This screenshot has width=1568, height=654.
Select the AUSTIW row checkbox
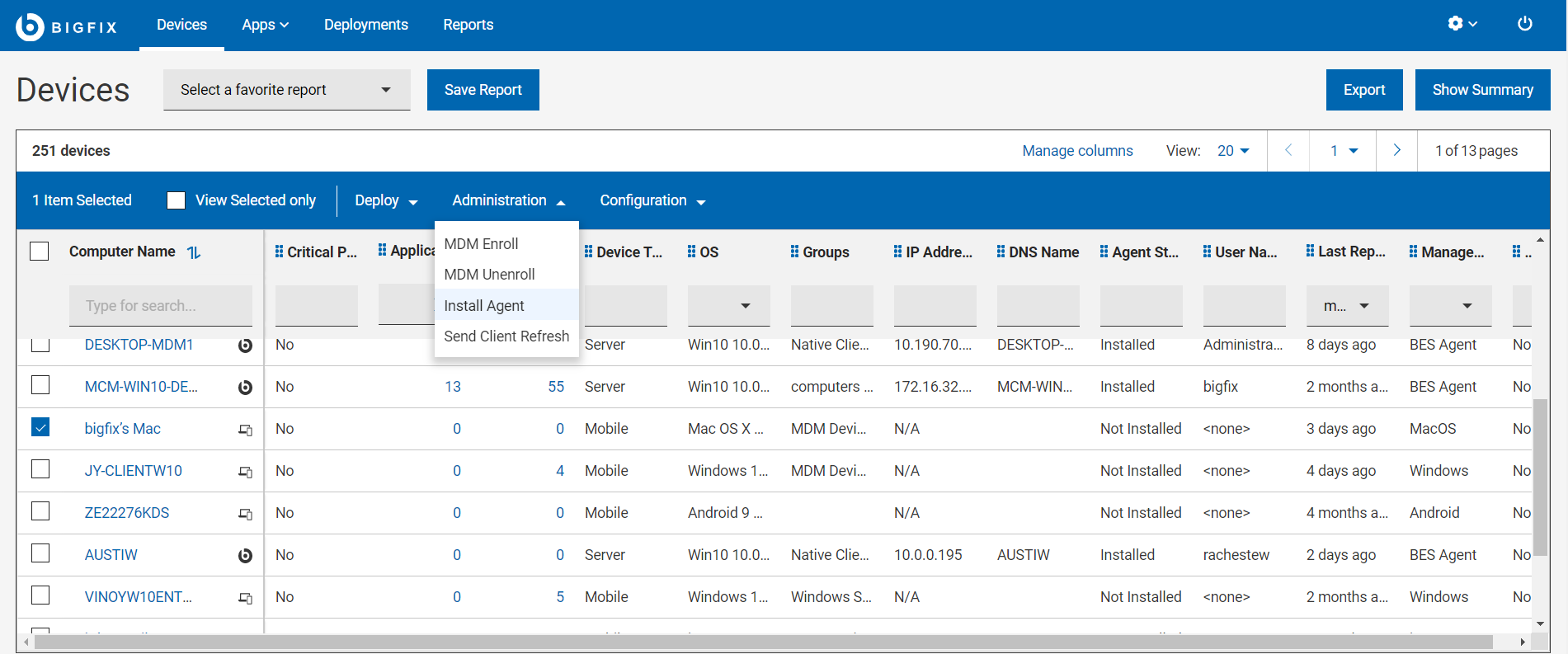[x=40, y=553]
